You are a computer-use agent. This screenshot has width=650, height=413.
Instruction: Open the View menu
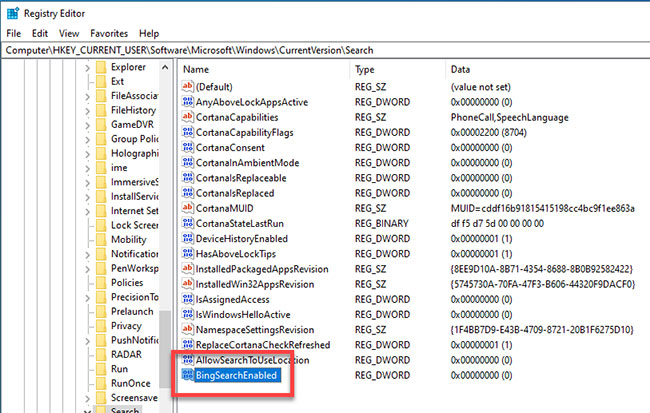pyautogui.click(x=69, y=34)
